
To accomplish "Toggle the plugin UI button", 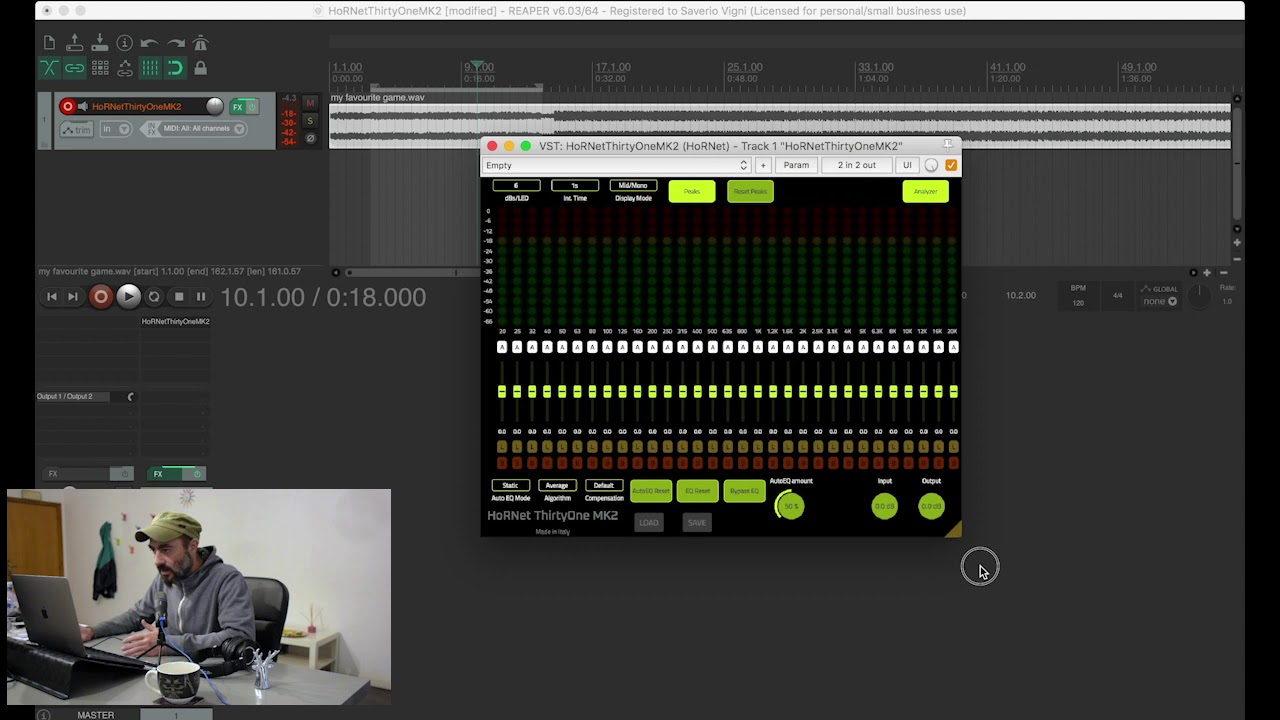I will coord(907,165).
